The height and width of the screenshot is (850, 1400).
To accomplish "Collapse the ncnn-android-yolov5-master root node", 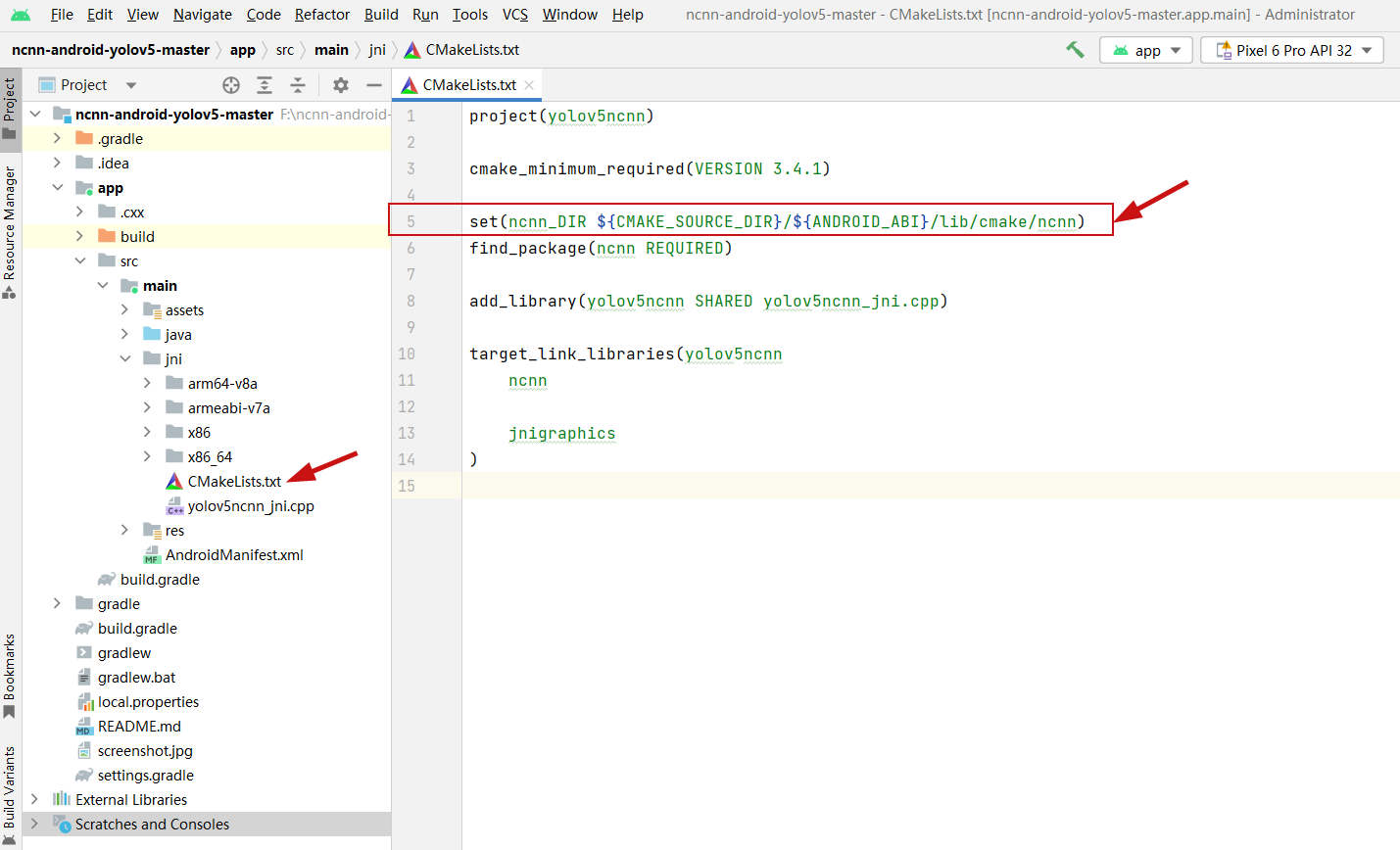I will click(x=35, y=115).
